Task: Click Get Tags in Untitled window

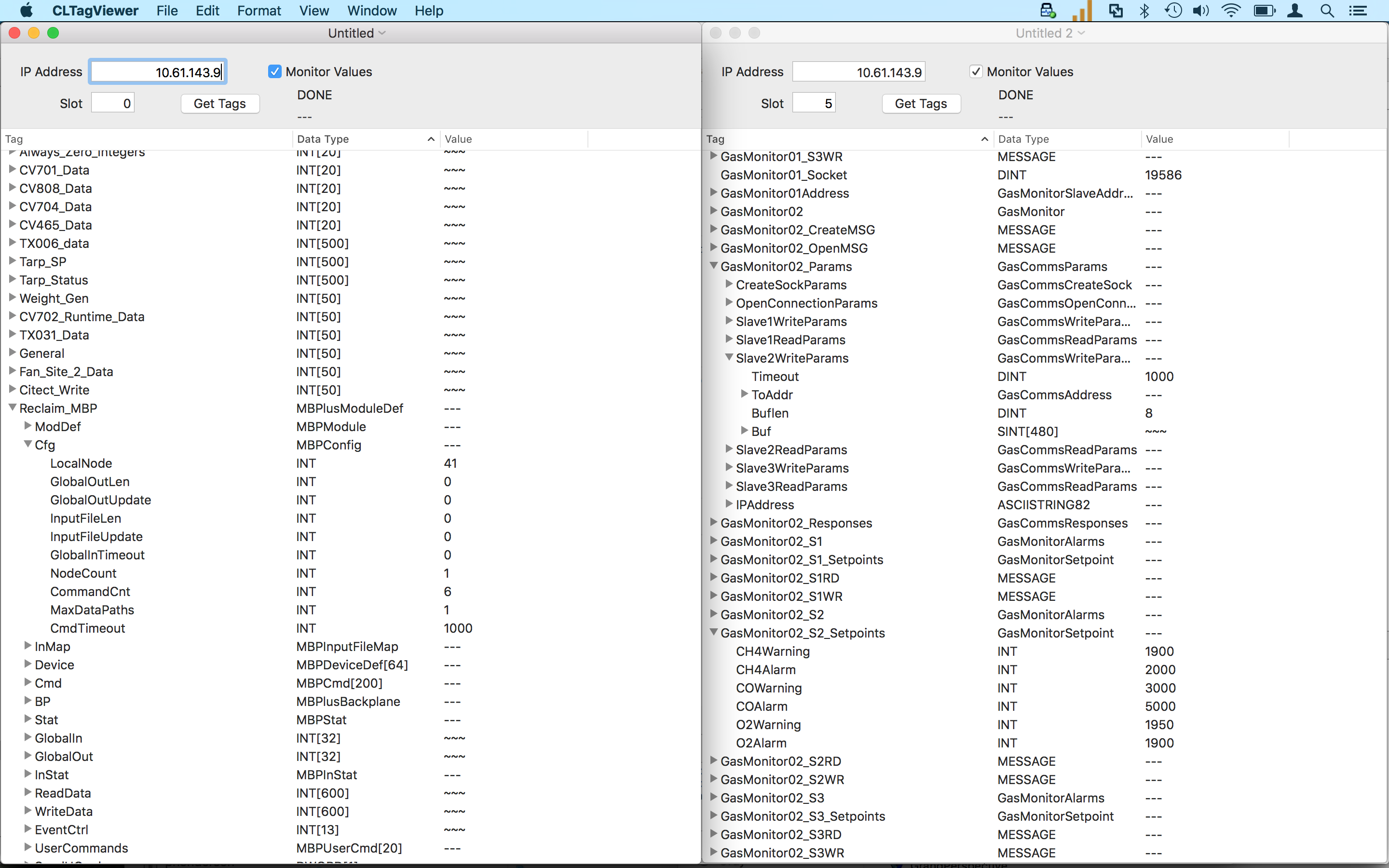Action: click(x=220, y=104)
